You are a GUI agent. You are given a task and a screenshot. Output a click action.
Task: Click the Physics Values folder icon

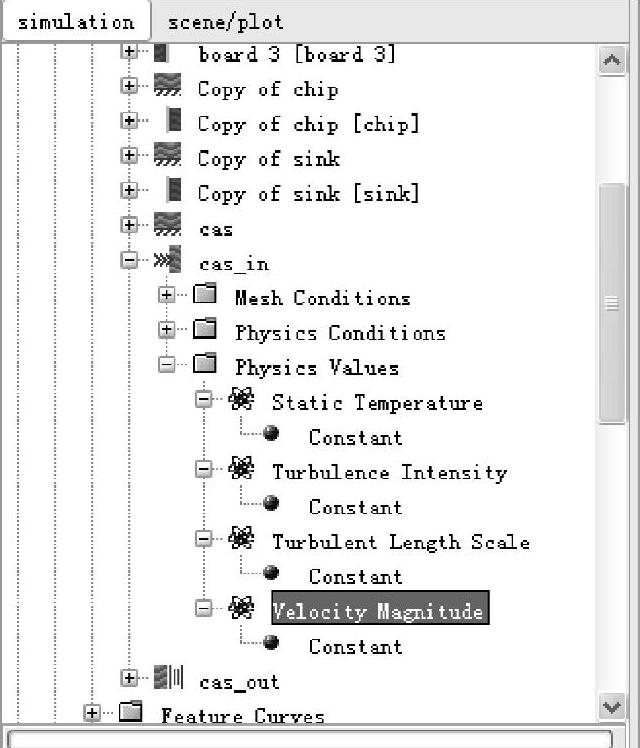tap(205, 366)
